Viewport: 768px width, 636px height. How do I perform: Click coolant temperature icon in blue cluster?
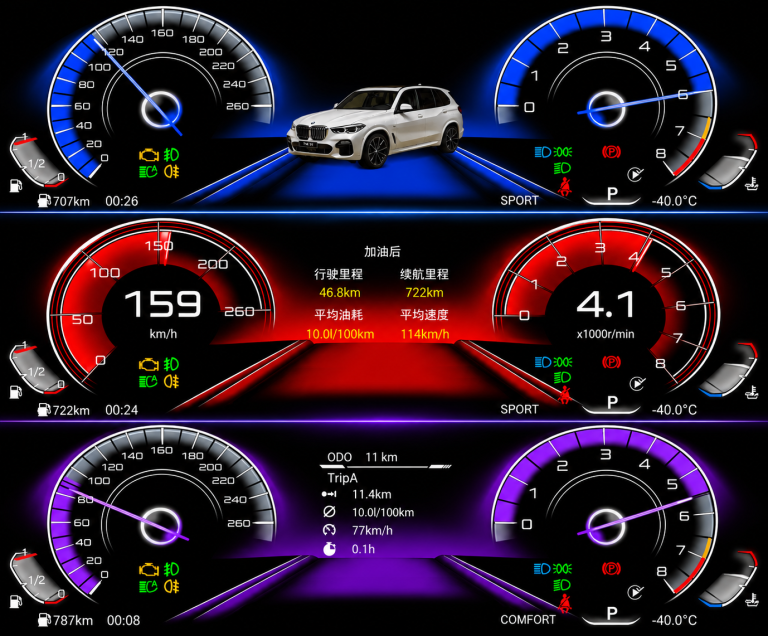(x=752, y=184)
